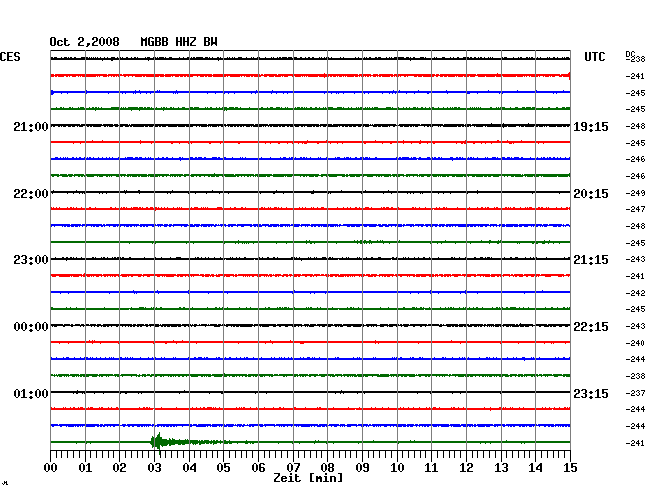
Task: Select the 22:00 local time label
Action: 31,194
